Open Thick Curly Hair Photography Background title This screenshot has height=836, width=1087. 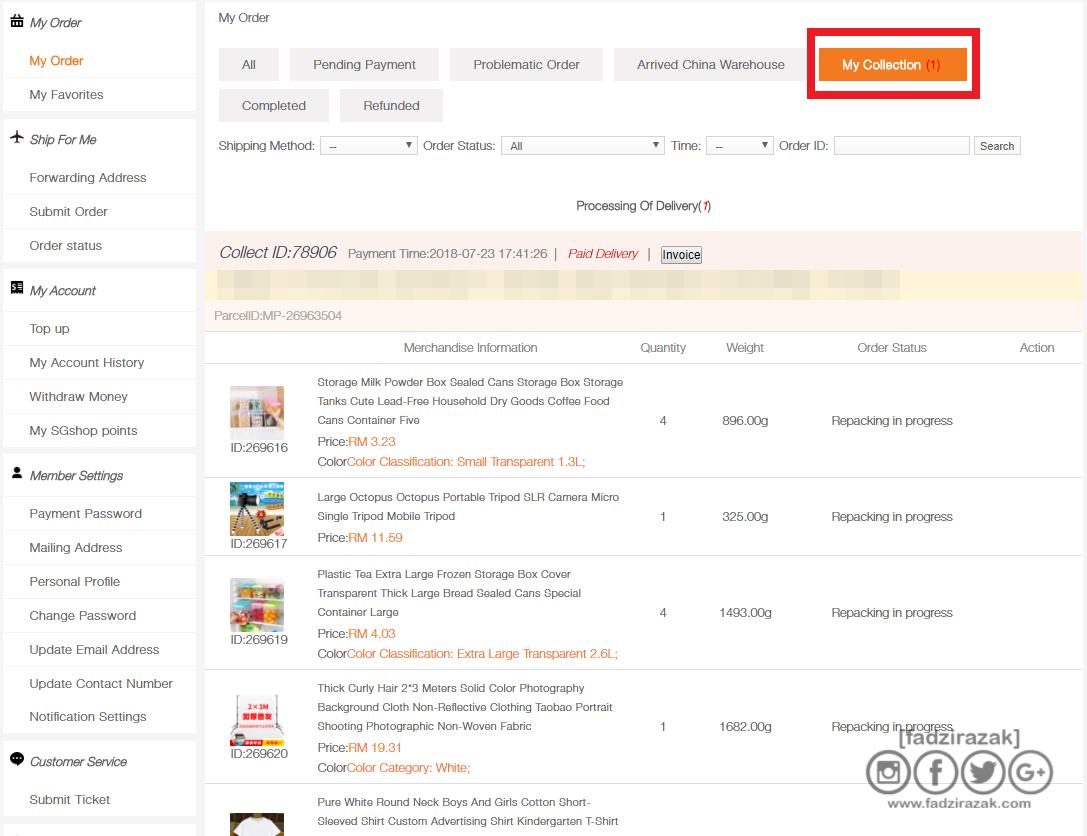(x=464, y=707)
